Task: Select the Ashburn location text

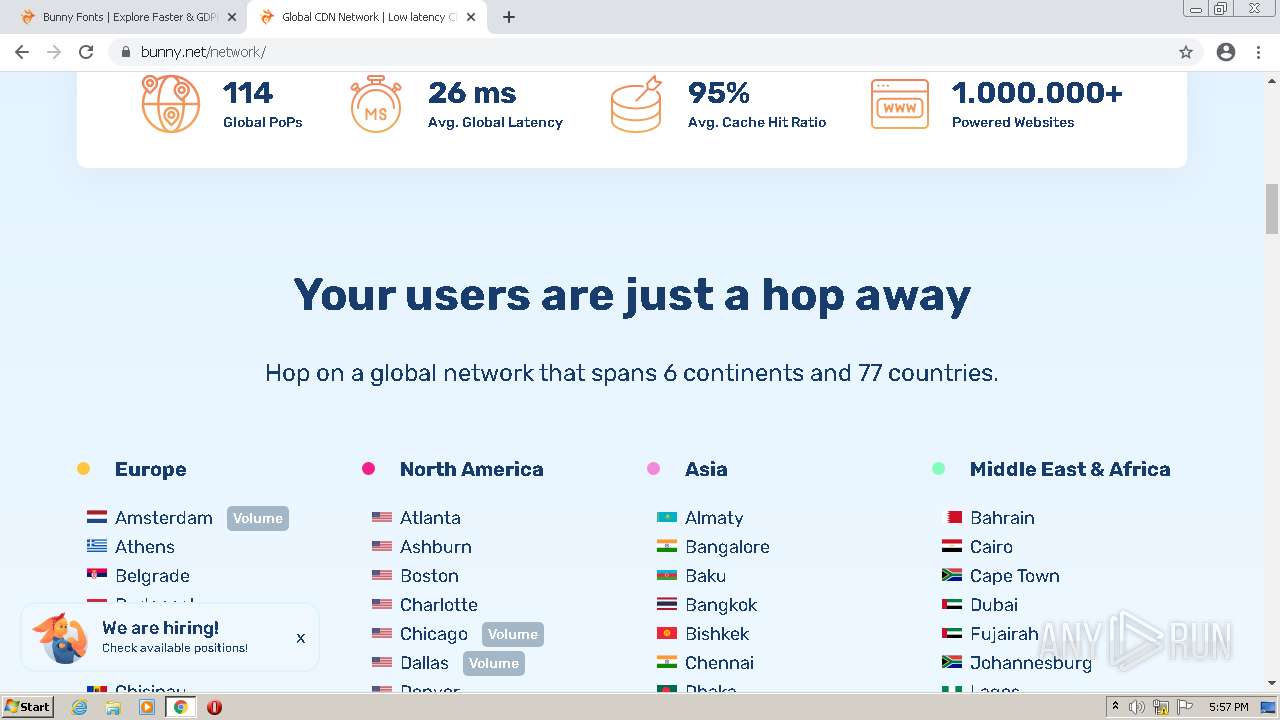Action: 436,547
